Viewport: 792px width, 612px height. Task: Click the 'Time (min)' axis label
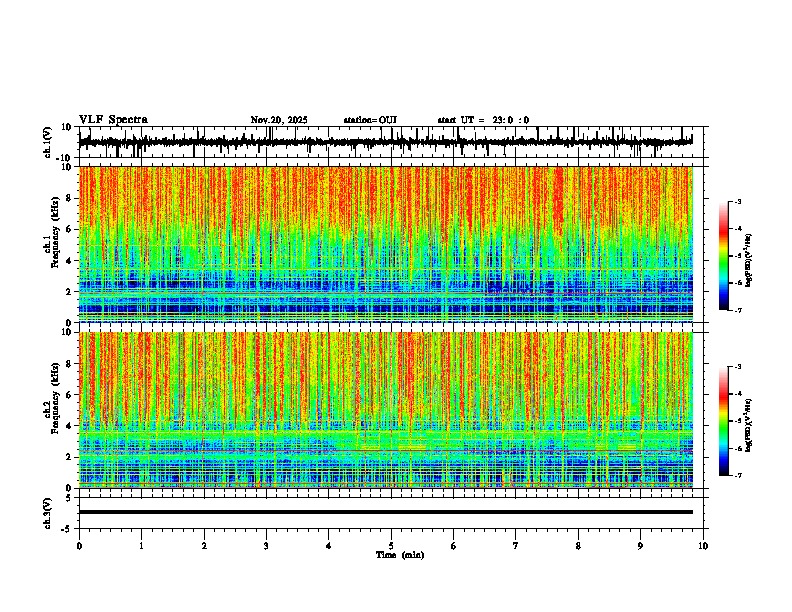coord(400,555)
